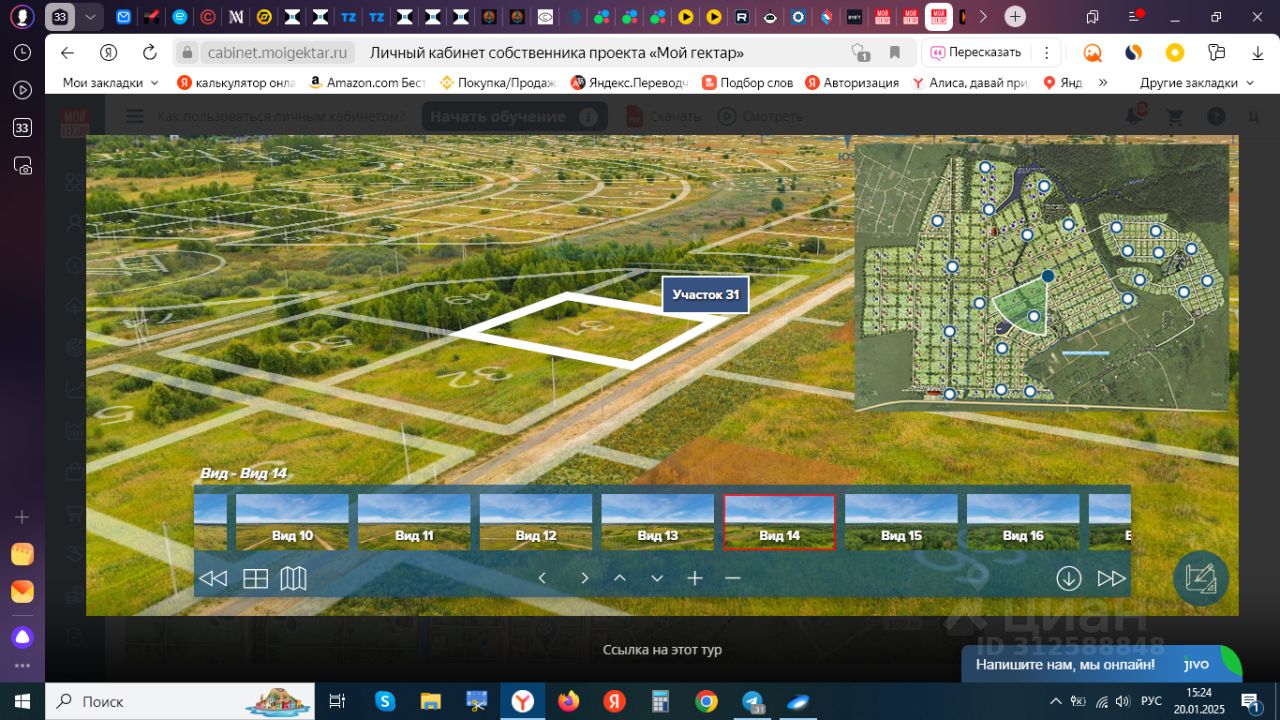Rotate panorama left with the left chevron
Viewport: 1280px width, 720px height.
pyautogui.click(x=542, y=578)
